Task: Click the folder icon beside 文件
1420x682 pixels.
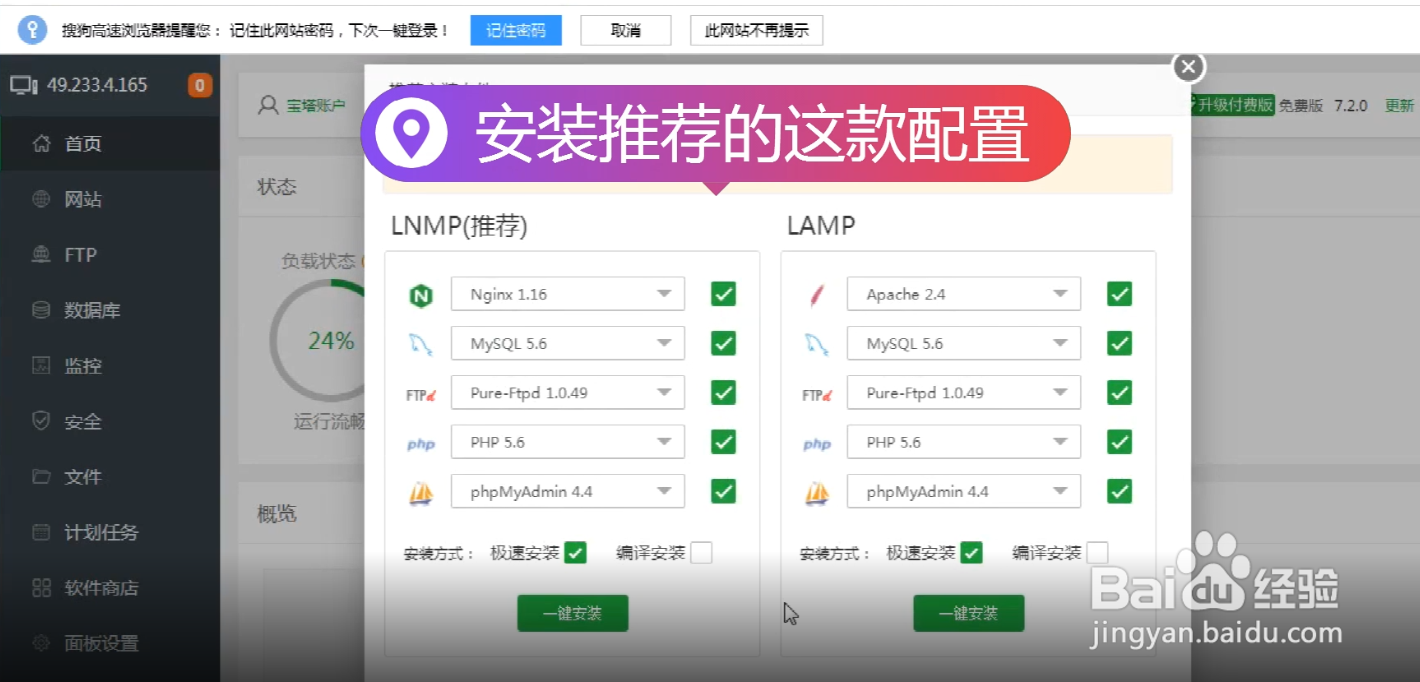Action: click(41, 476)
